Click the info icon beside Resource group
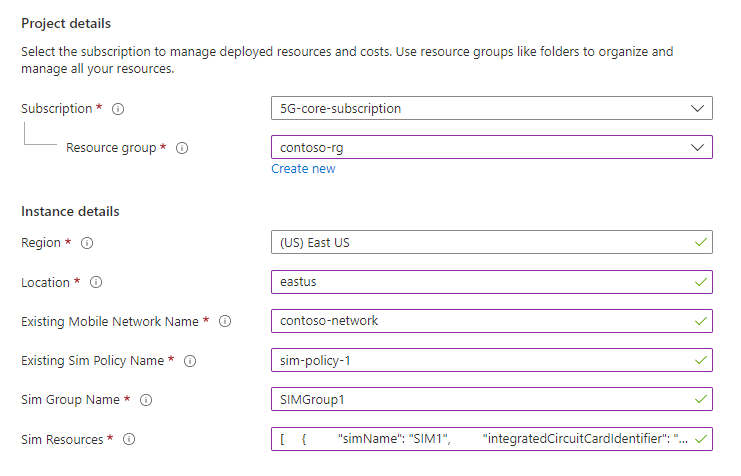The height and width of the screenshot is (476, 741). pos(182,148)
